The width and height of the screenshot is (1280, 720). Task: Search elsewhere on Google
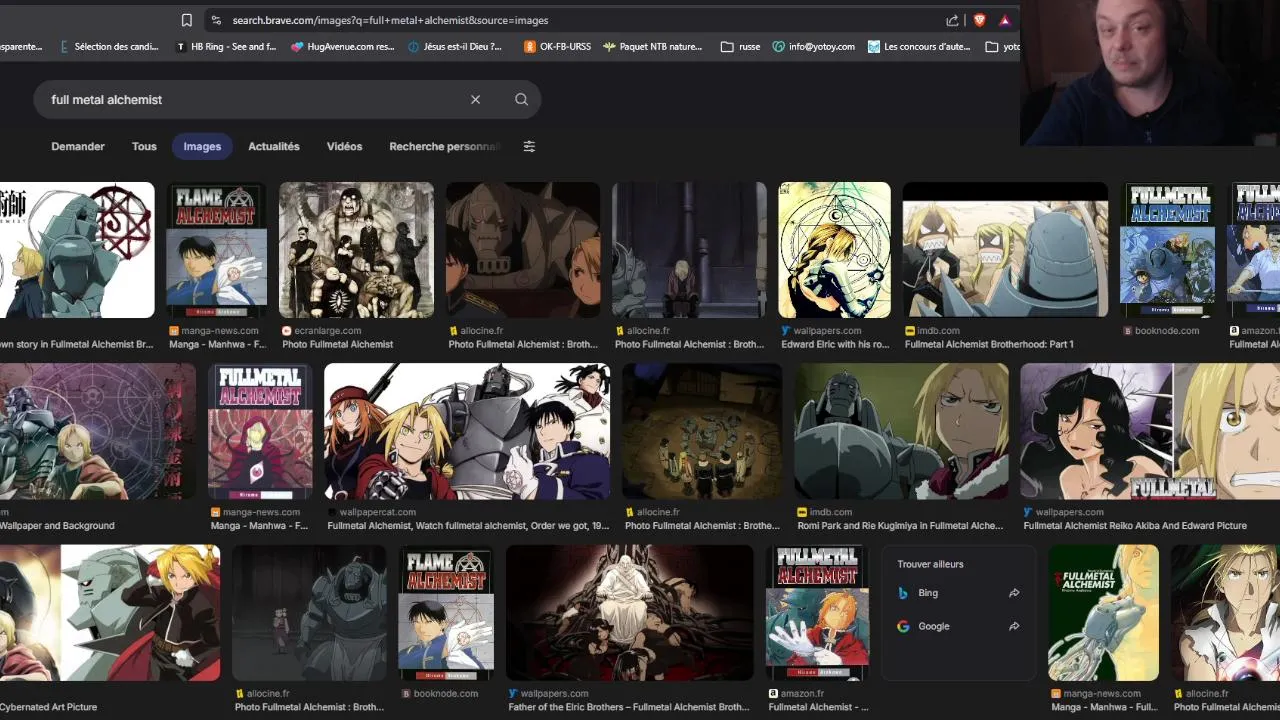pos(934,626)
